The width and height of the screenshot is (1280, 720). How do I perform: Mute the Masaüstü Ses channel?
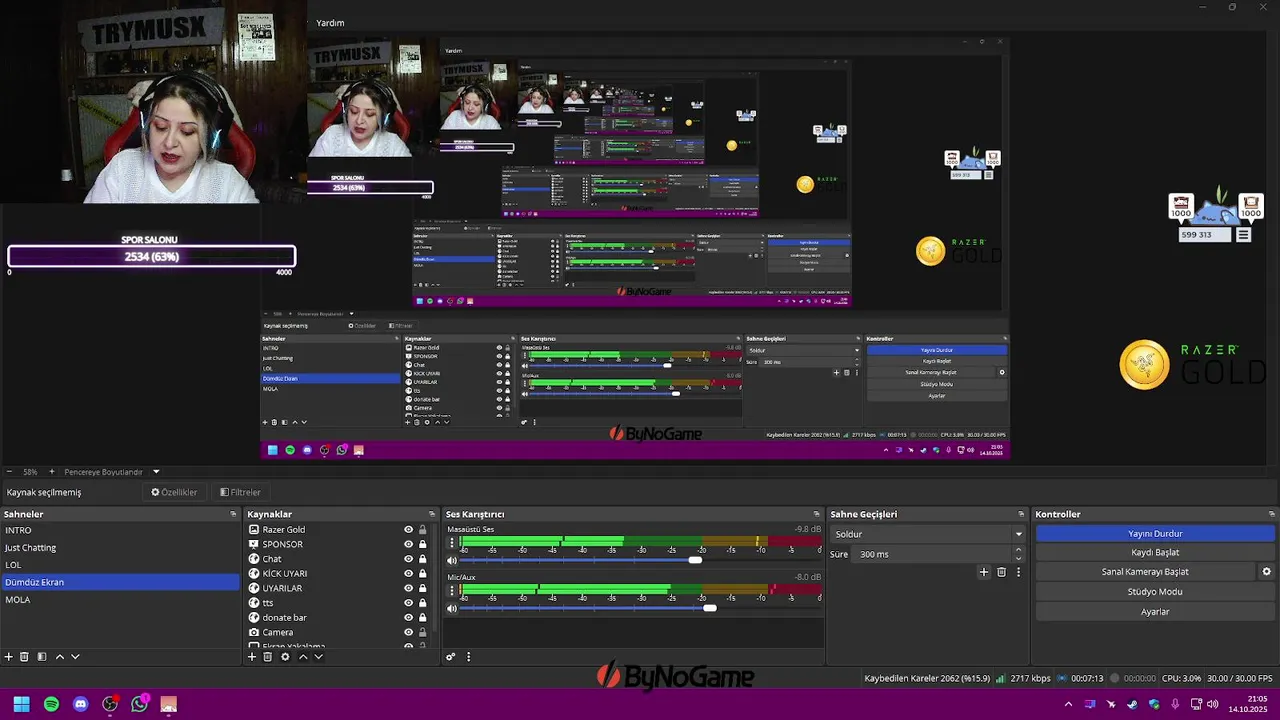click(452, 560)
